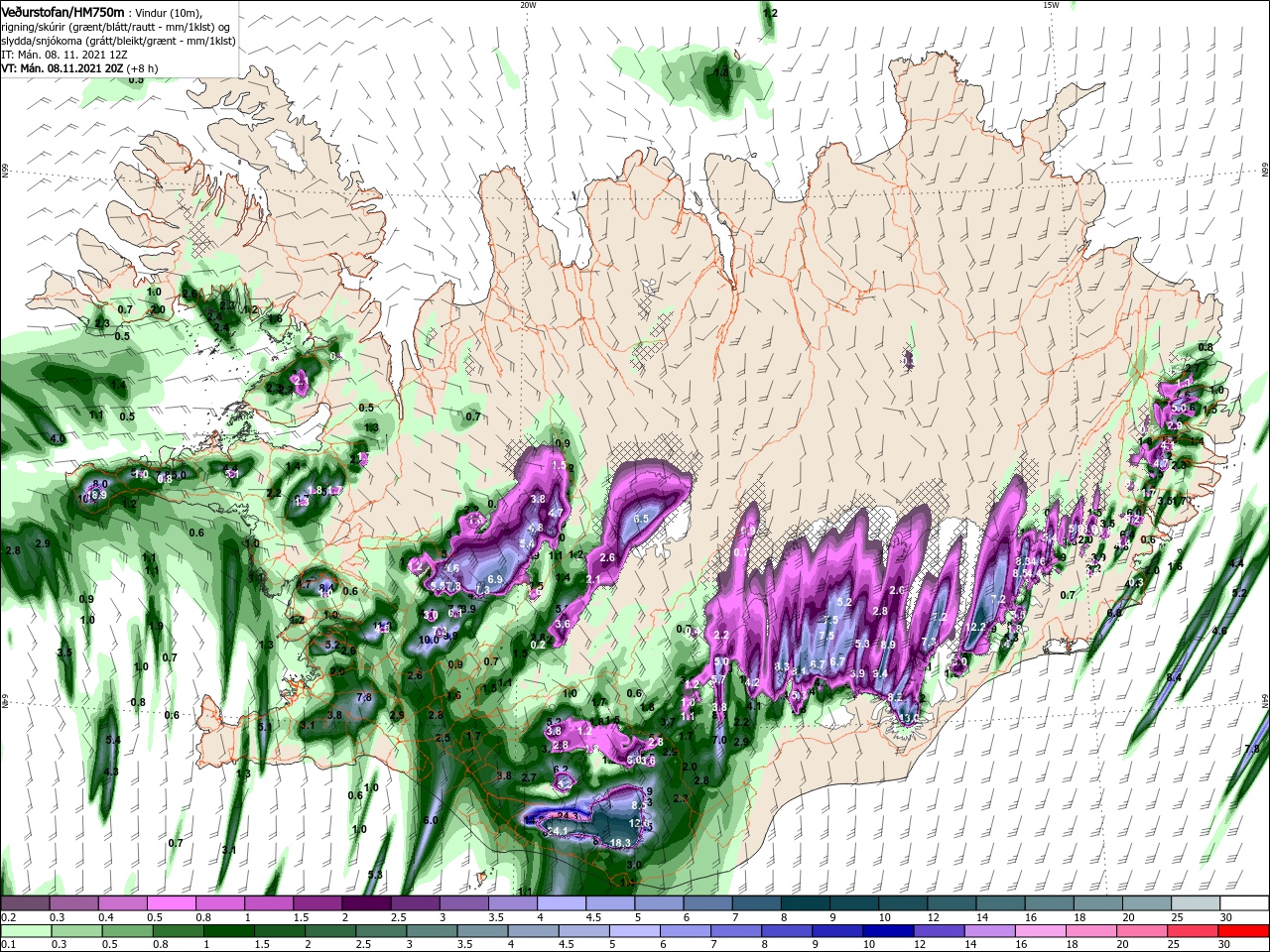The image size is (1270, 952).
Task: Click the '6.0' rainfall value off the southwest coast
Action: [x=431, y=821]
